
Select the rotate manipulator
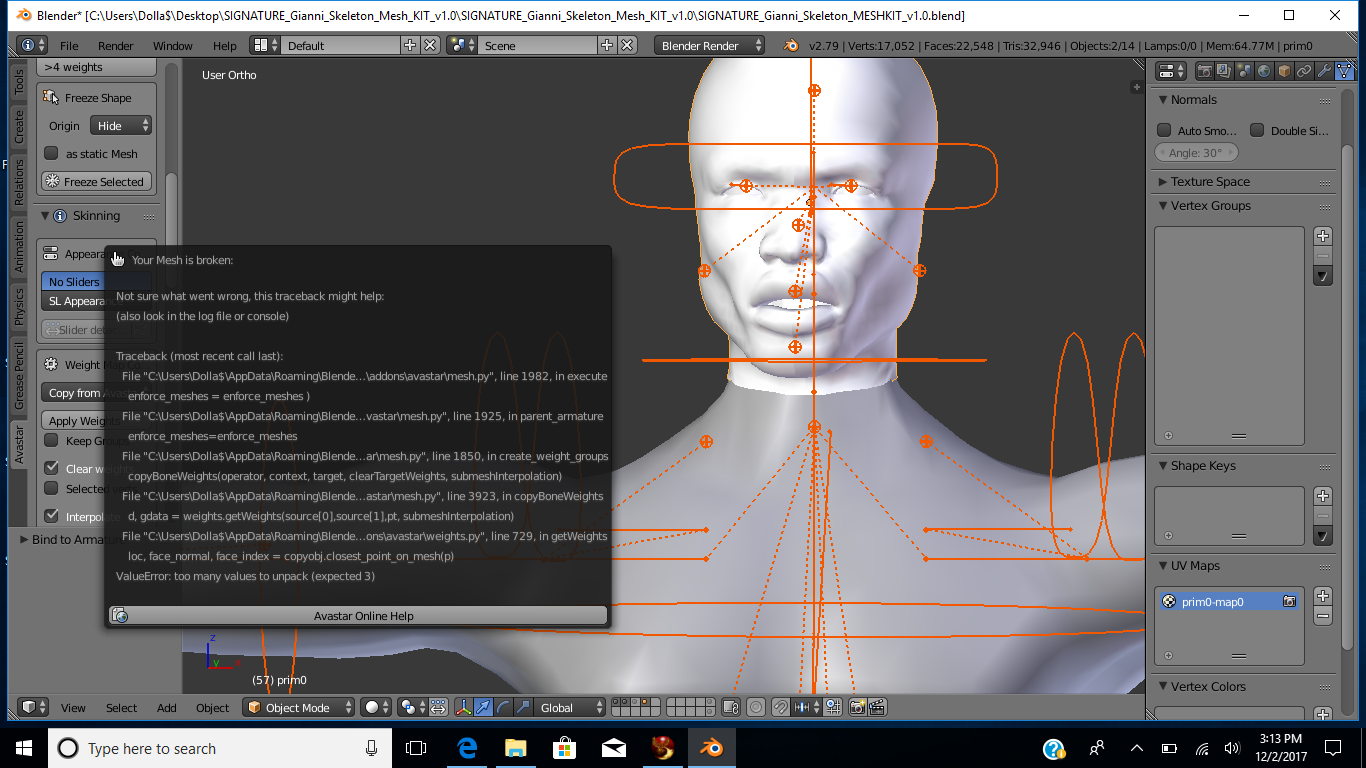click(x=504, y=707)
